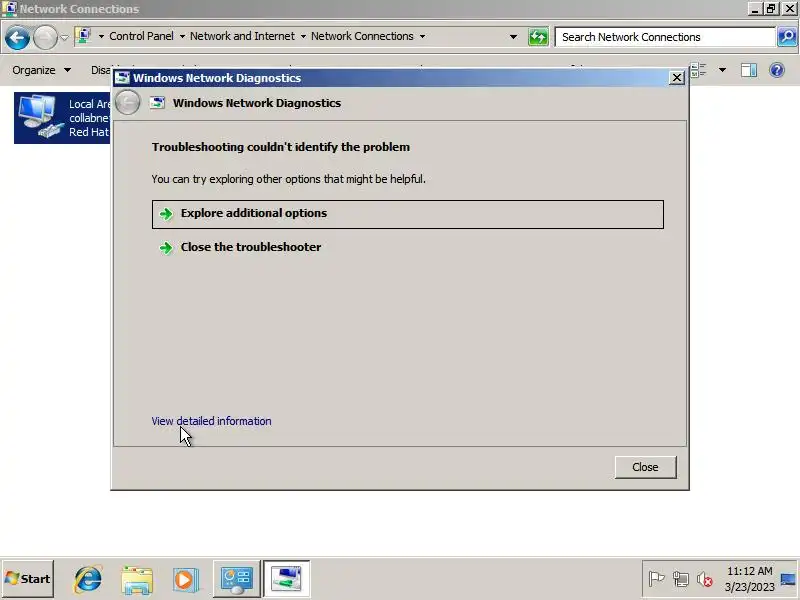Click Network Connections breadcrumb

362,36
